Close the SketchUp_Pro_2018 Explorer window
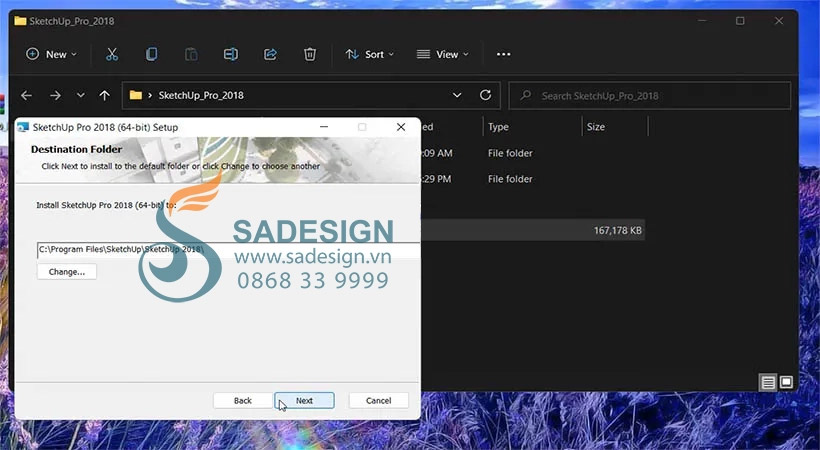This screenshot has height=450, width=820. [779, 21]
